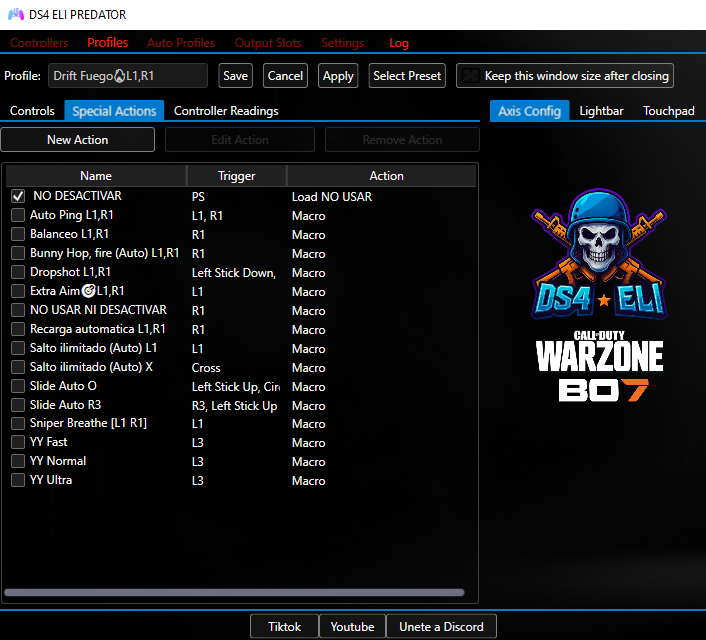Click the Macro cell in Slide Auto O row
706x640 pixels.
[308, 387]
